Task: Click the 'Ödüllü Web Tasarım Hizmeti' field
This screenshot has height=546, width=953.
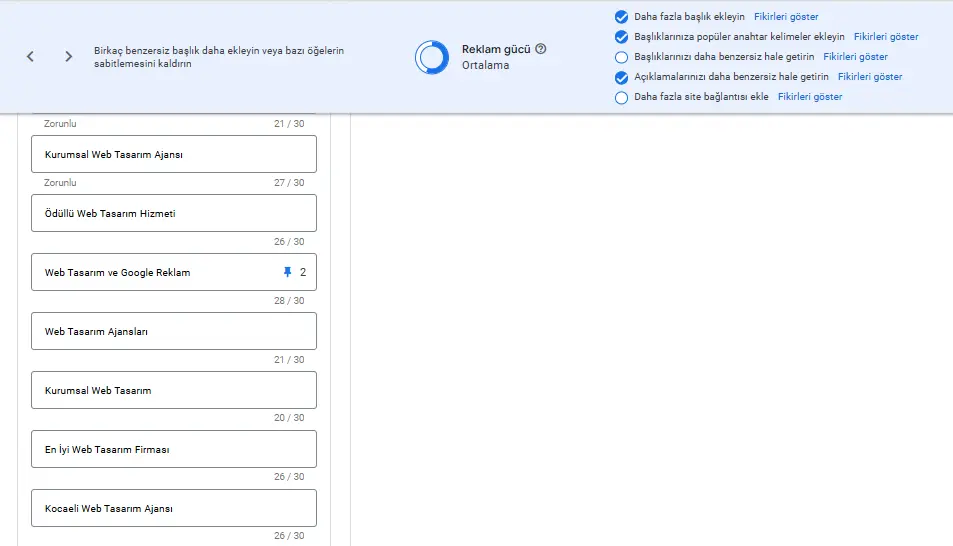Action: [174, 213]
